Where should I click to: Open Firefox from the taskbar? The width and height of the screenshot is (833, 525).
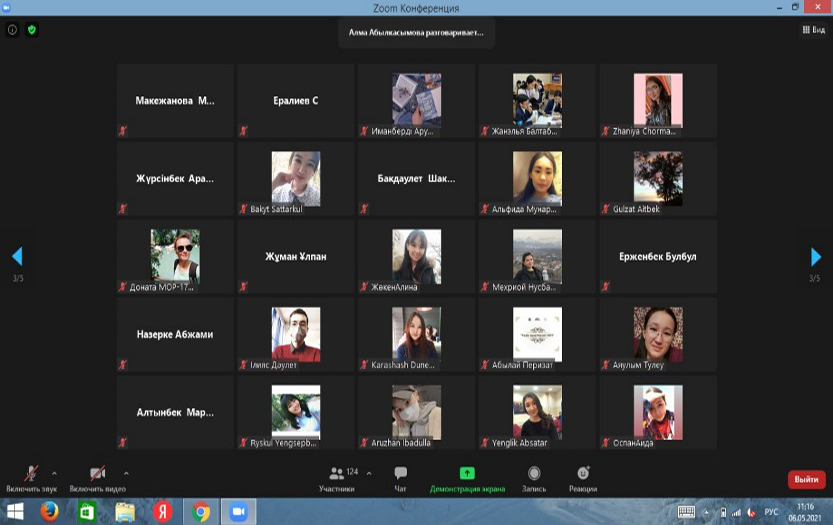(49, 512)
